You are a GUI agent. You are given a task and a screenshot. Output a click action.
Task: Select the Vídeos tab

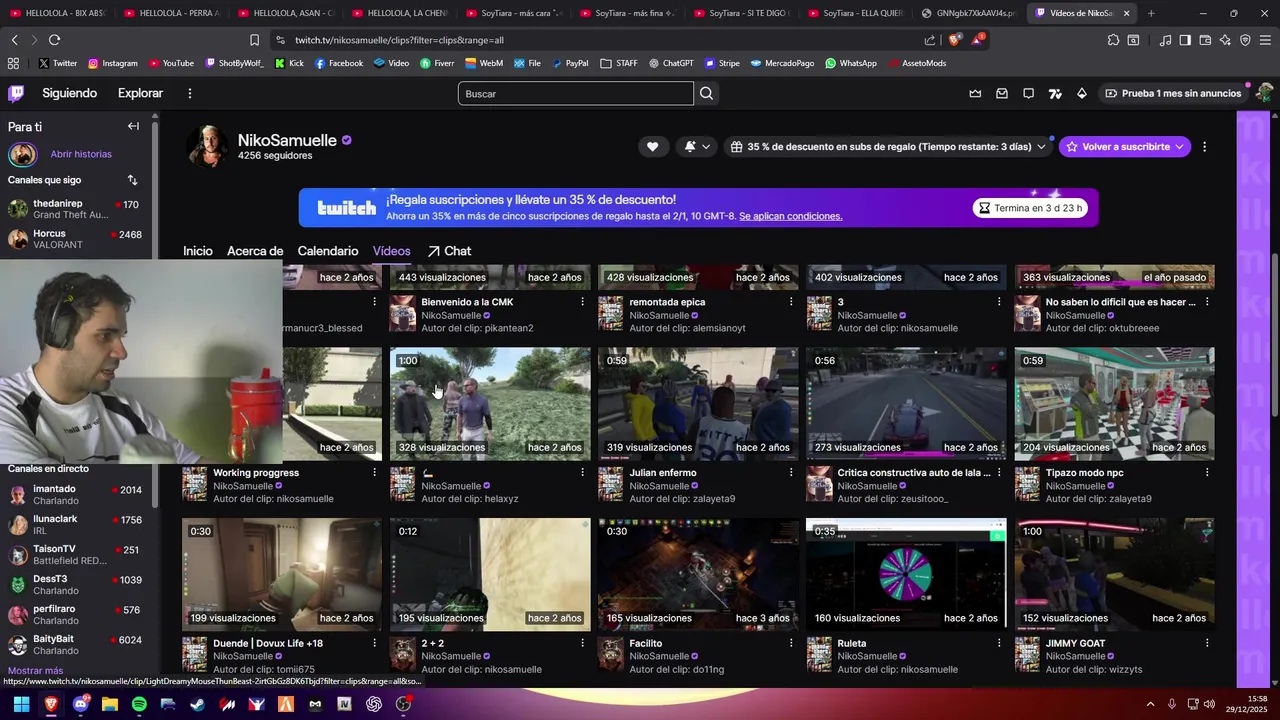point(392,251)
